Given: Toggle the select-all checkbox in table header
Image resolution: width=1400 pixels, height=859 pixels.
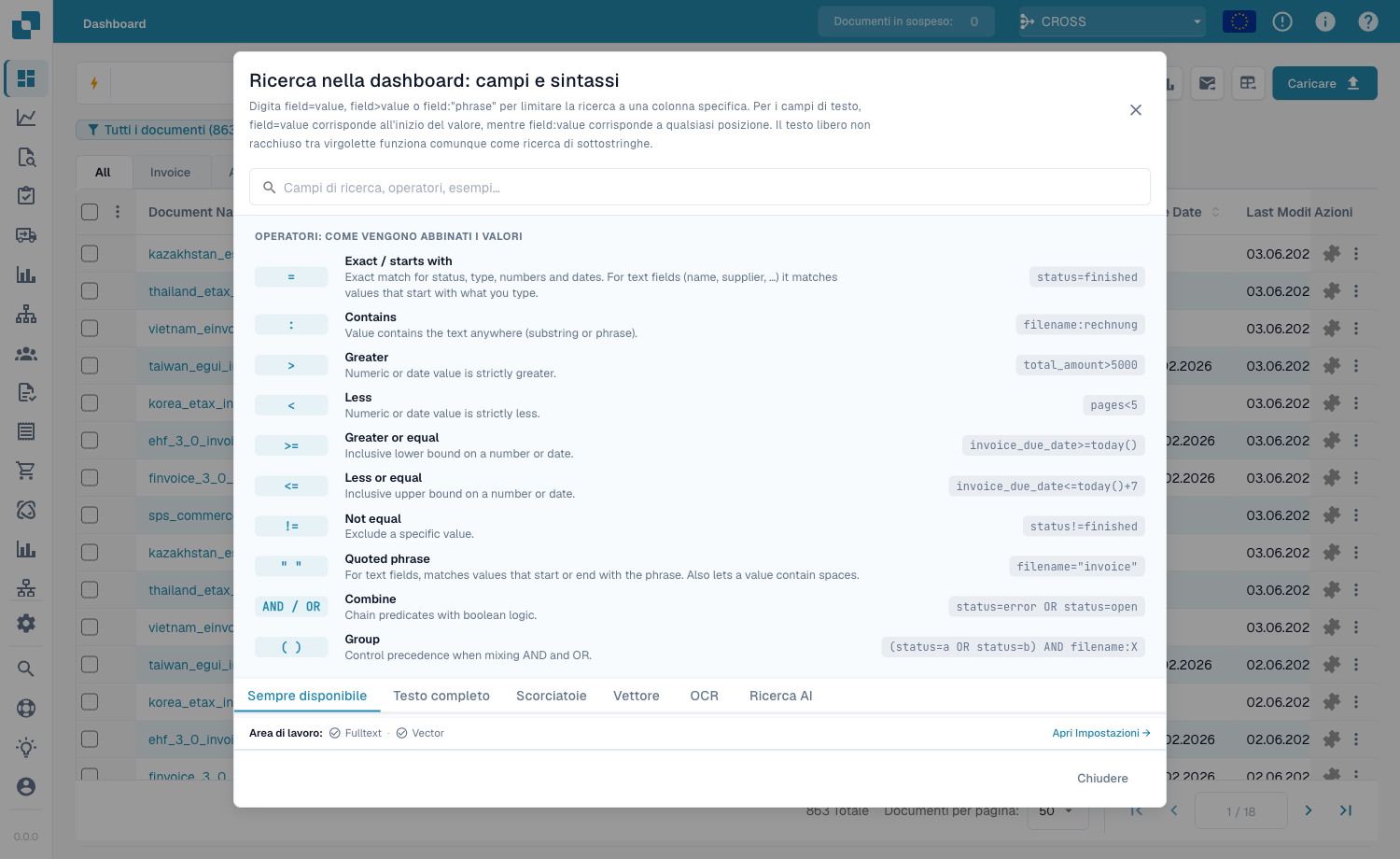Looking at the screenshot, I should (x=90, y=212).
